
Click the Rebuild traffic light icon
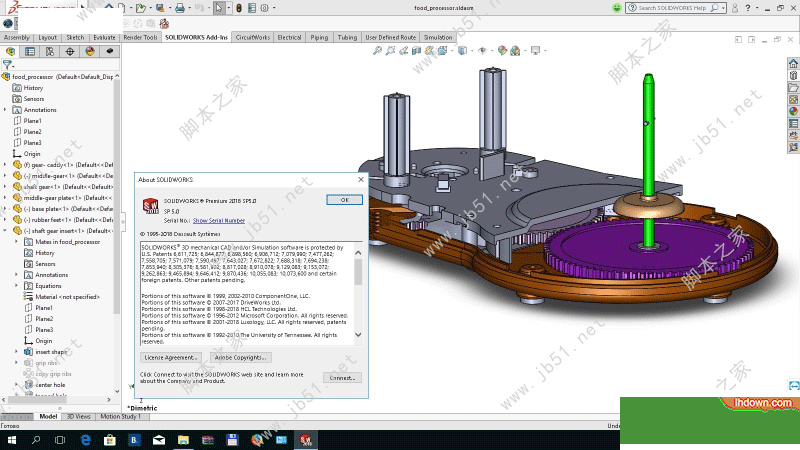(x=239, y=8)
